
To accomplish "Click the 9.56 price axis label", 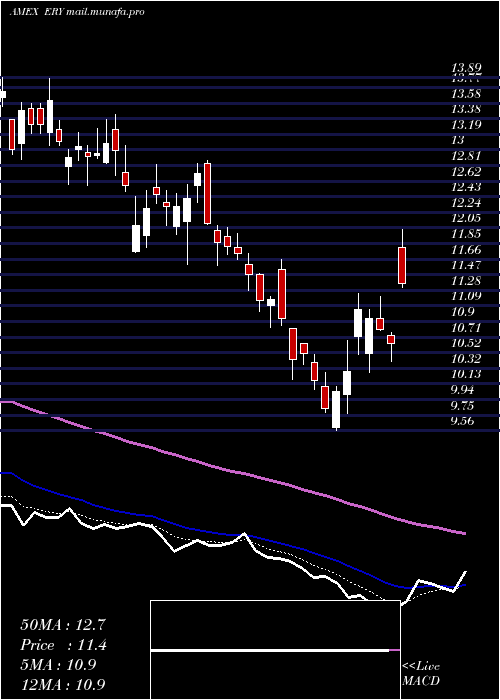I will (x=462, y=421).
